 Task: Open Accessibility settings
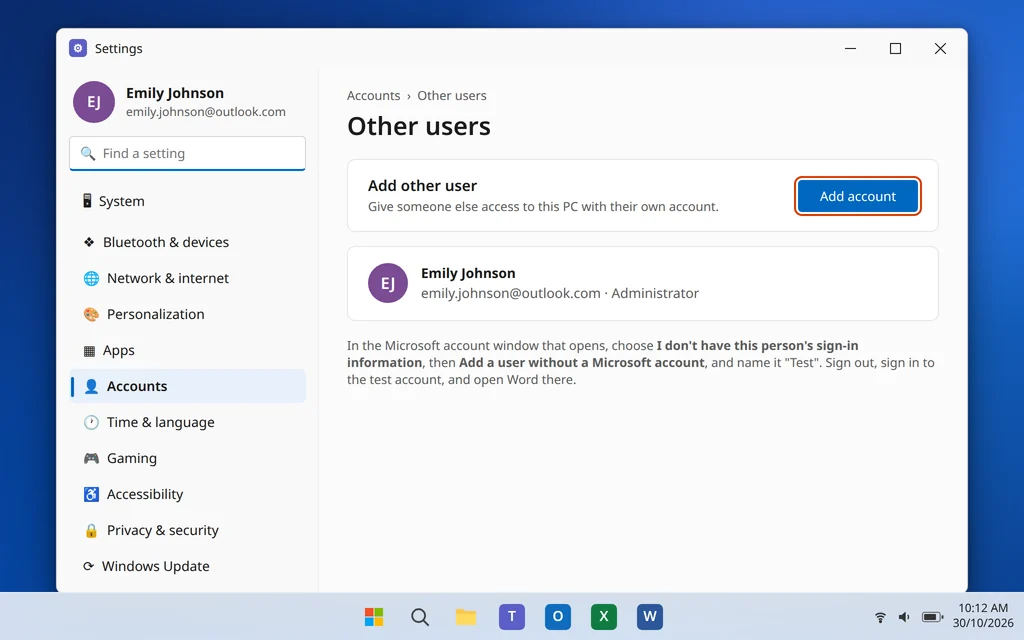pyautogui.click(x=187, y=494)
